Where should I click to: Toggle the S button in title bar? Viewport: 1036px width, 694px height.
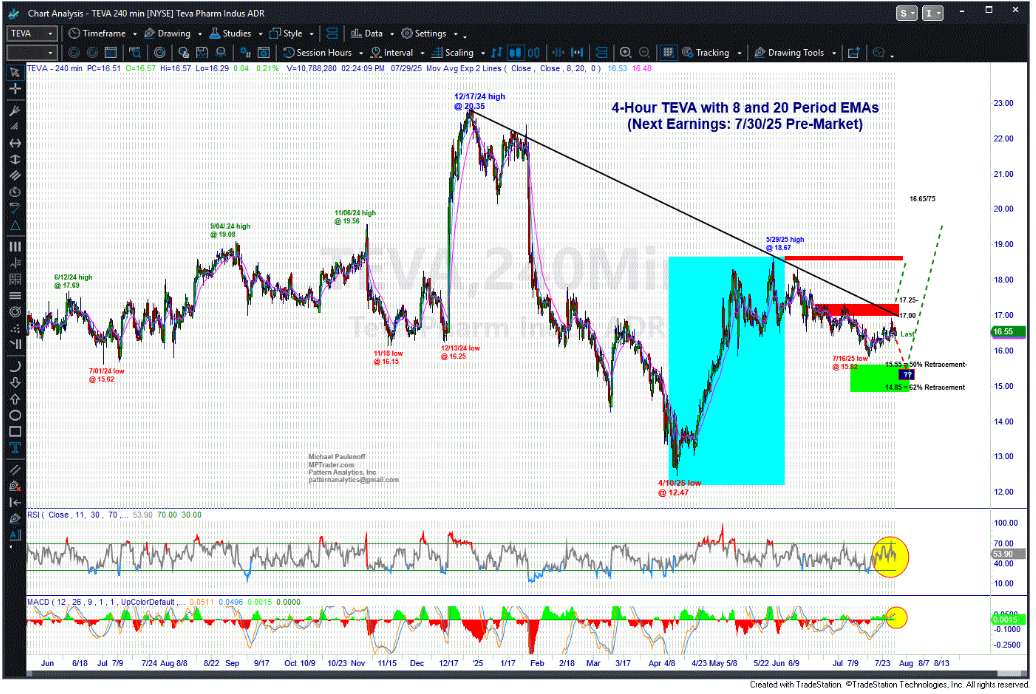pyautogui.click(x=906, y=13)
